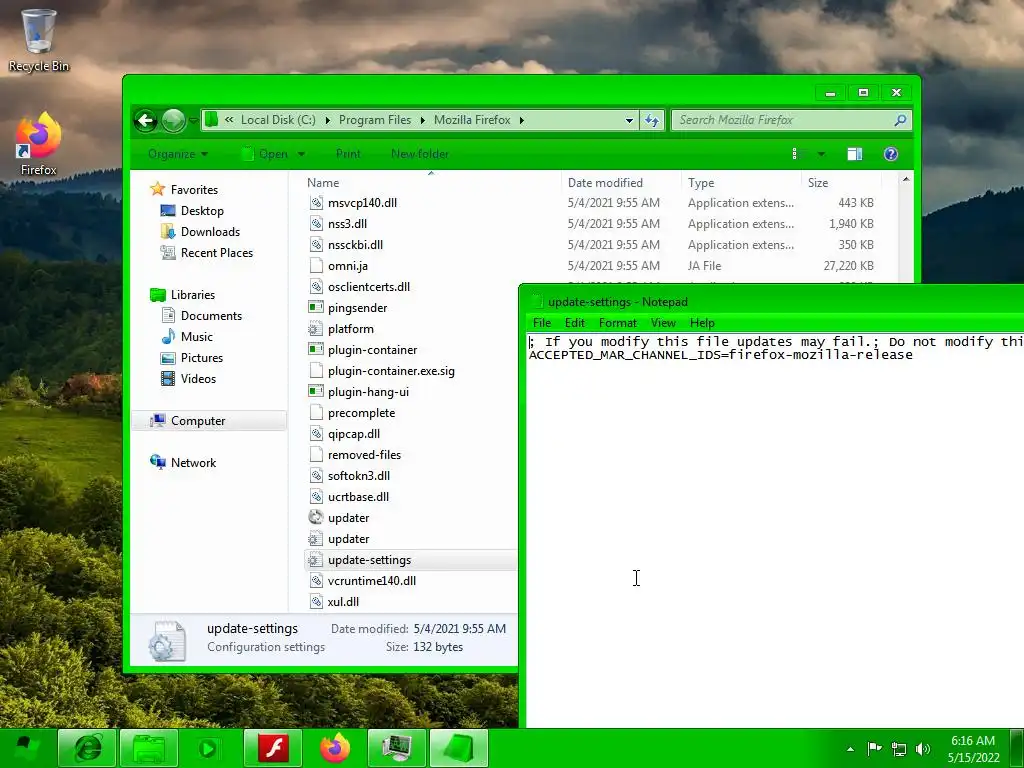The image size is (1024, 768).
Task: Select Computer in the navigation pane
Action: click(197, 421)
